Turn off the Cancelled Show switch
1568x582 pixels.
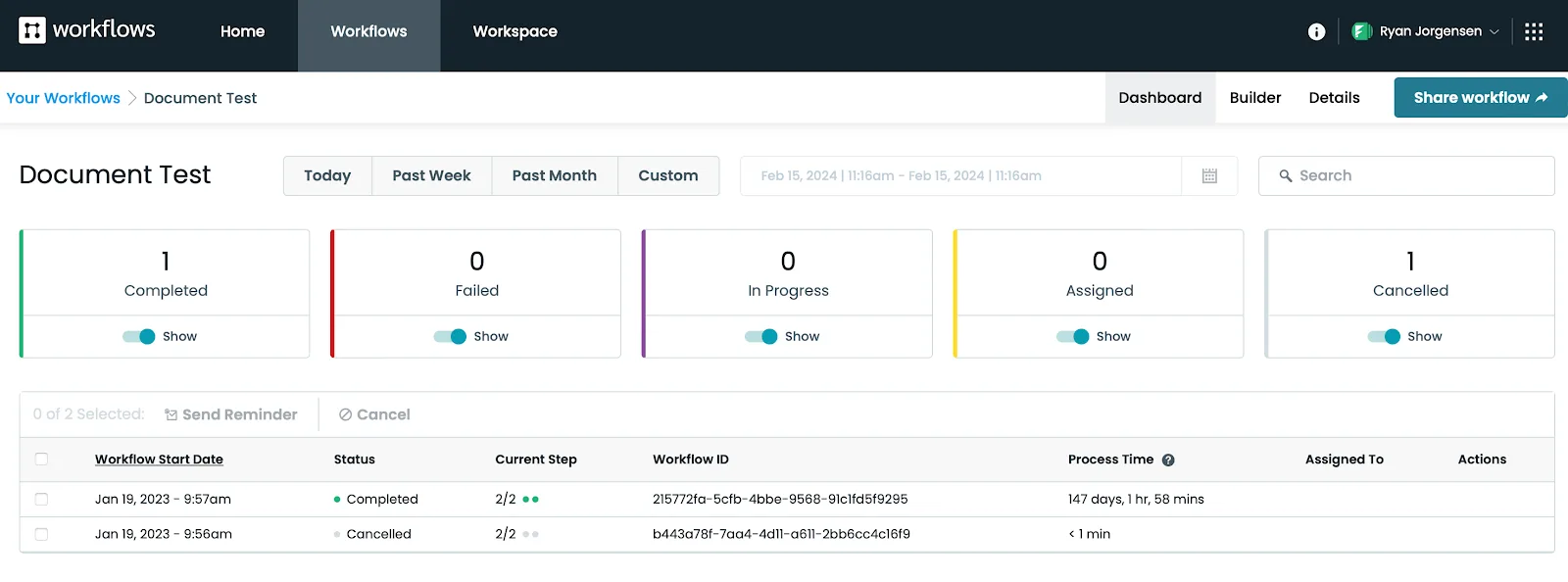pyautogui.click(x=1384, y=336)
